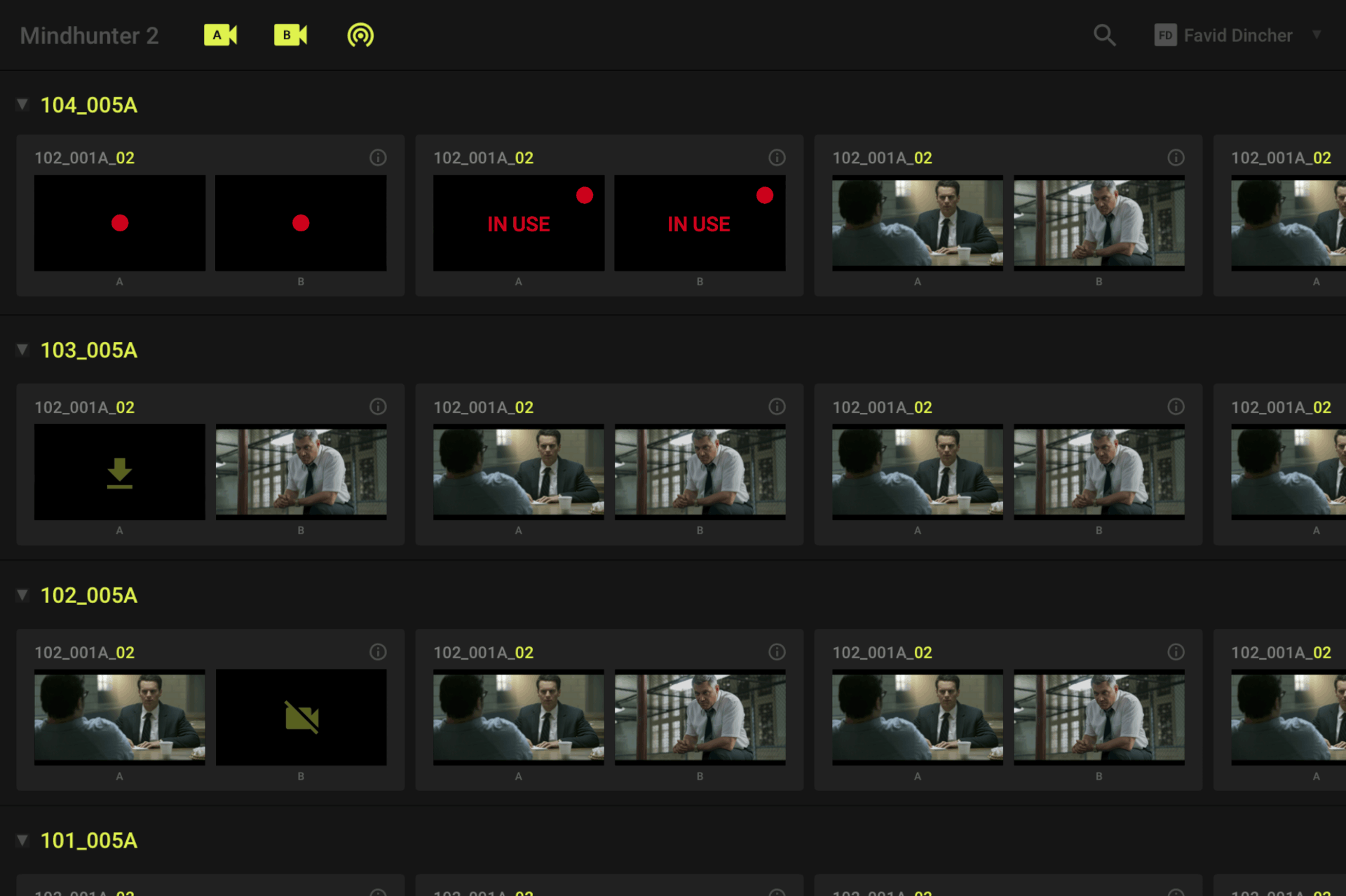
Task: Open info for second 102_005A clip card
Action: (x=777, y=652)
